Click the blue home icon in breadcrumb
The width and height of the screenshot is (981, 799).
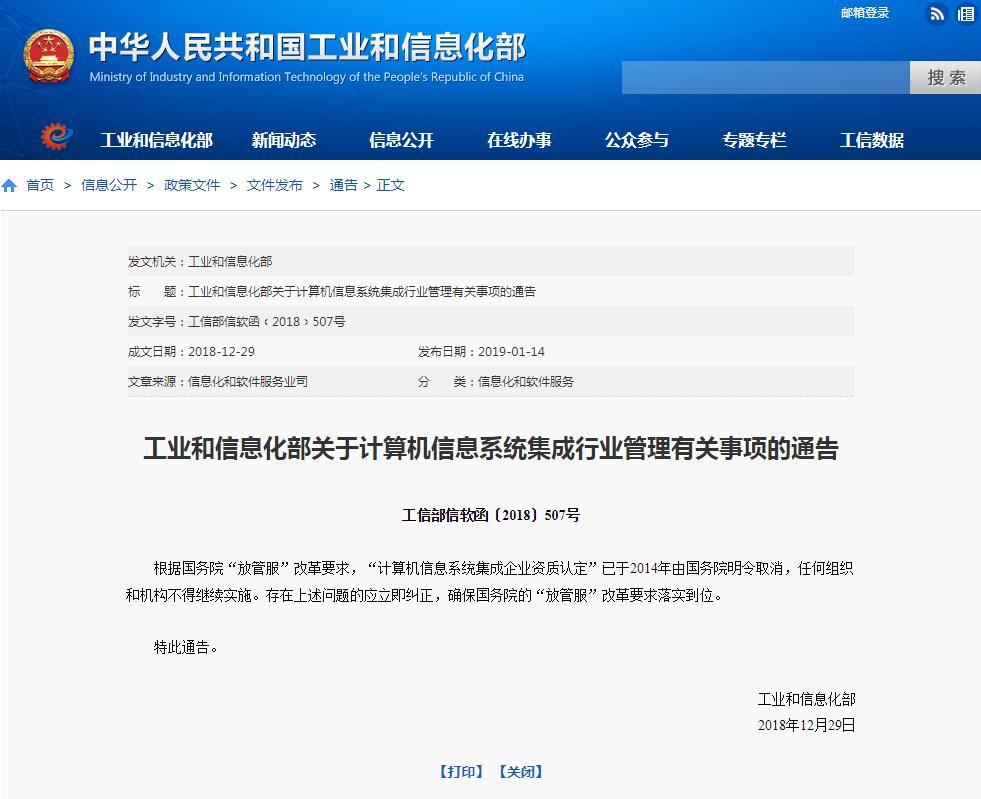[x=9, y=185]
